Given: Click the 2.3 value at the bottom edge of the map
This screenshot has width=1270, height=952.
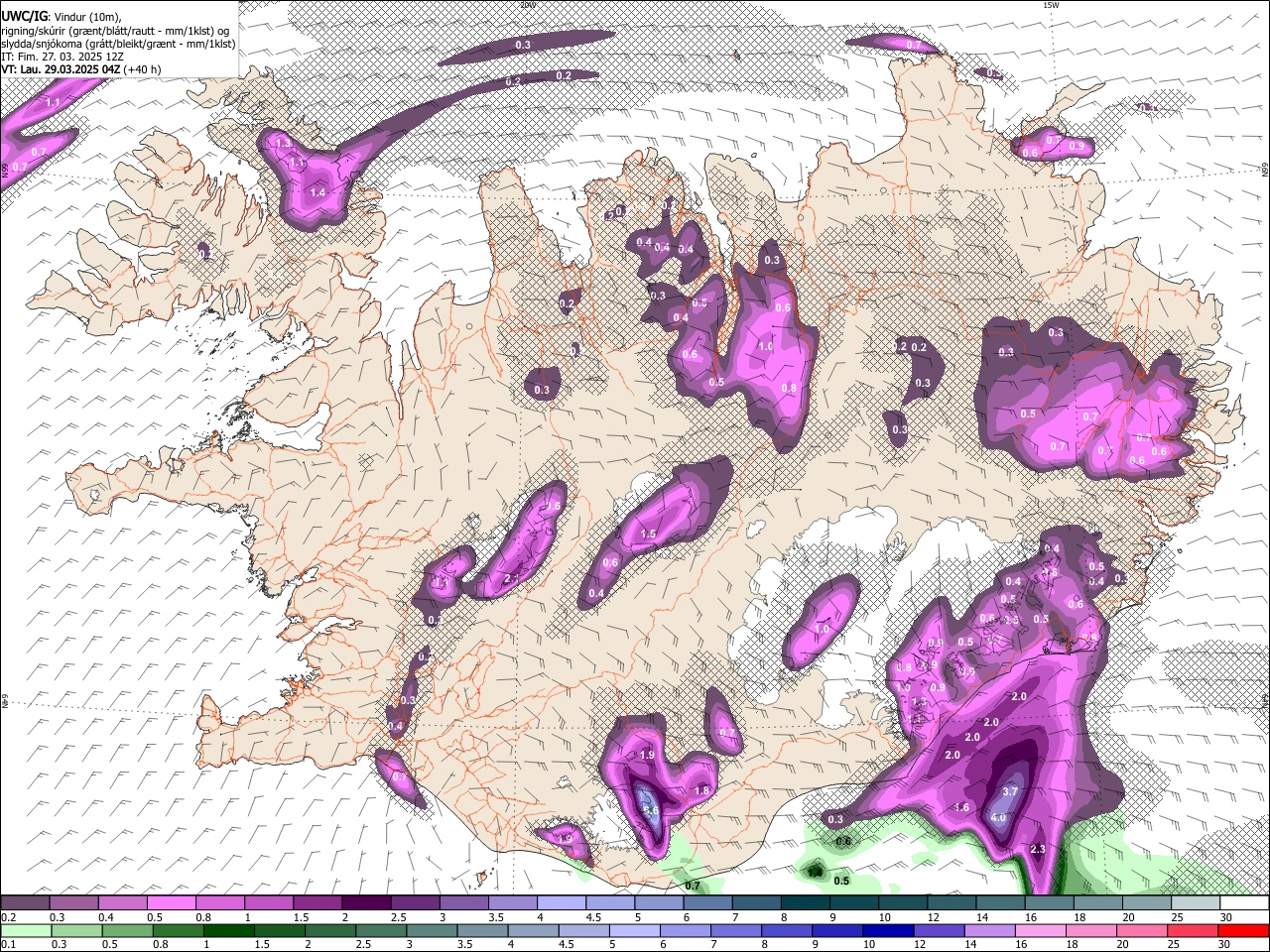Looking at the screenshot, I should click(x=1038, y=850).
